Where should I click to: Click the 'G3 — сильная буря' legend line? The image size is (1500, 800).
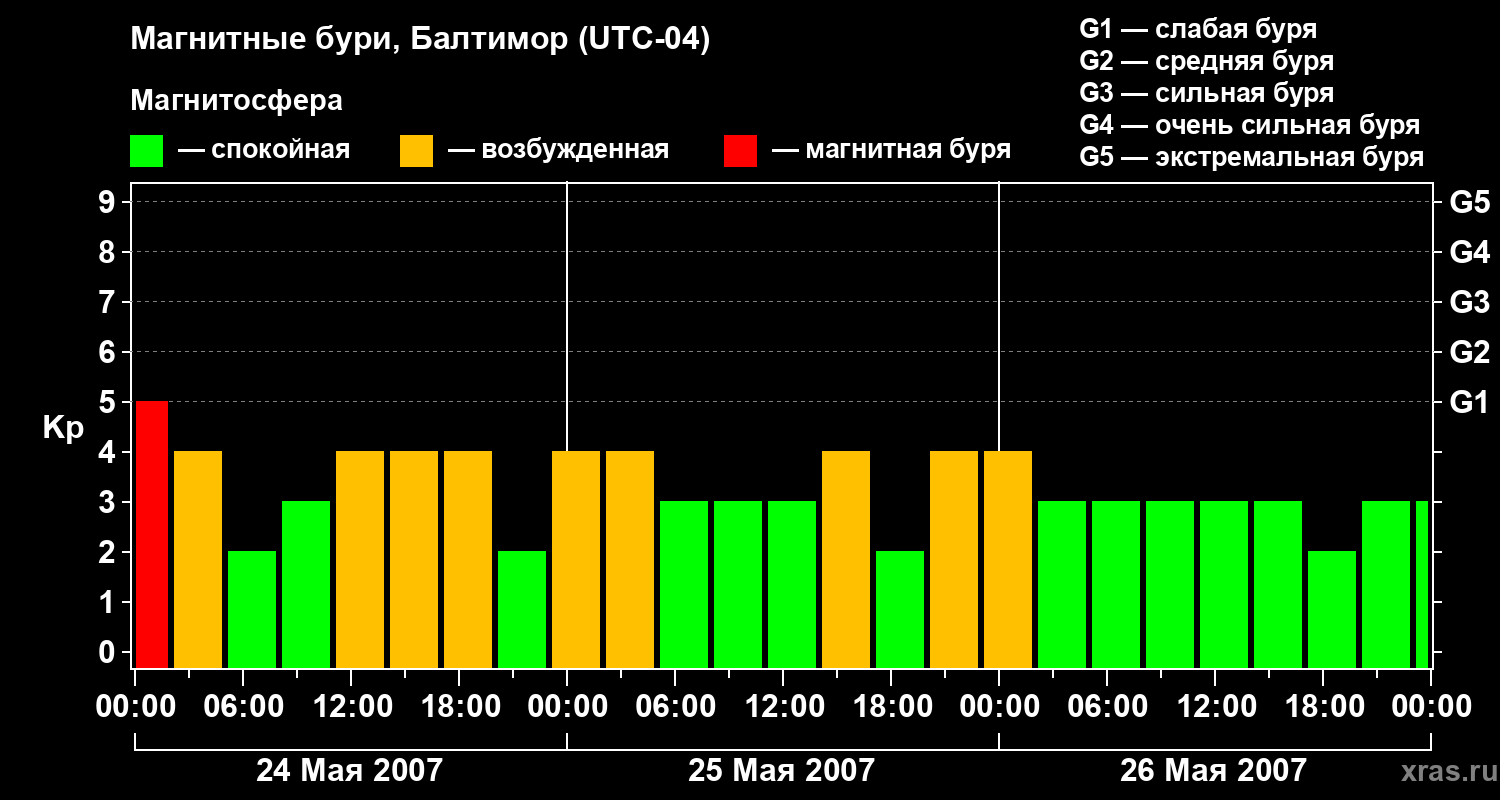coord(1206,93)
